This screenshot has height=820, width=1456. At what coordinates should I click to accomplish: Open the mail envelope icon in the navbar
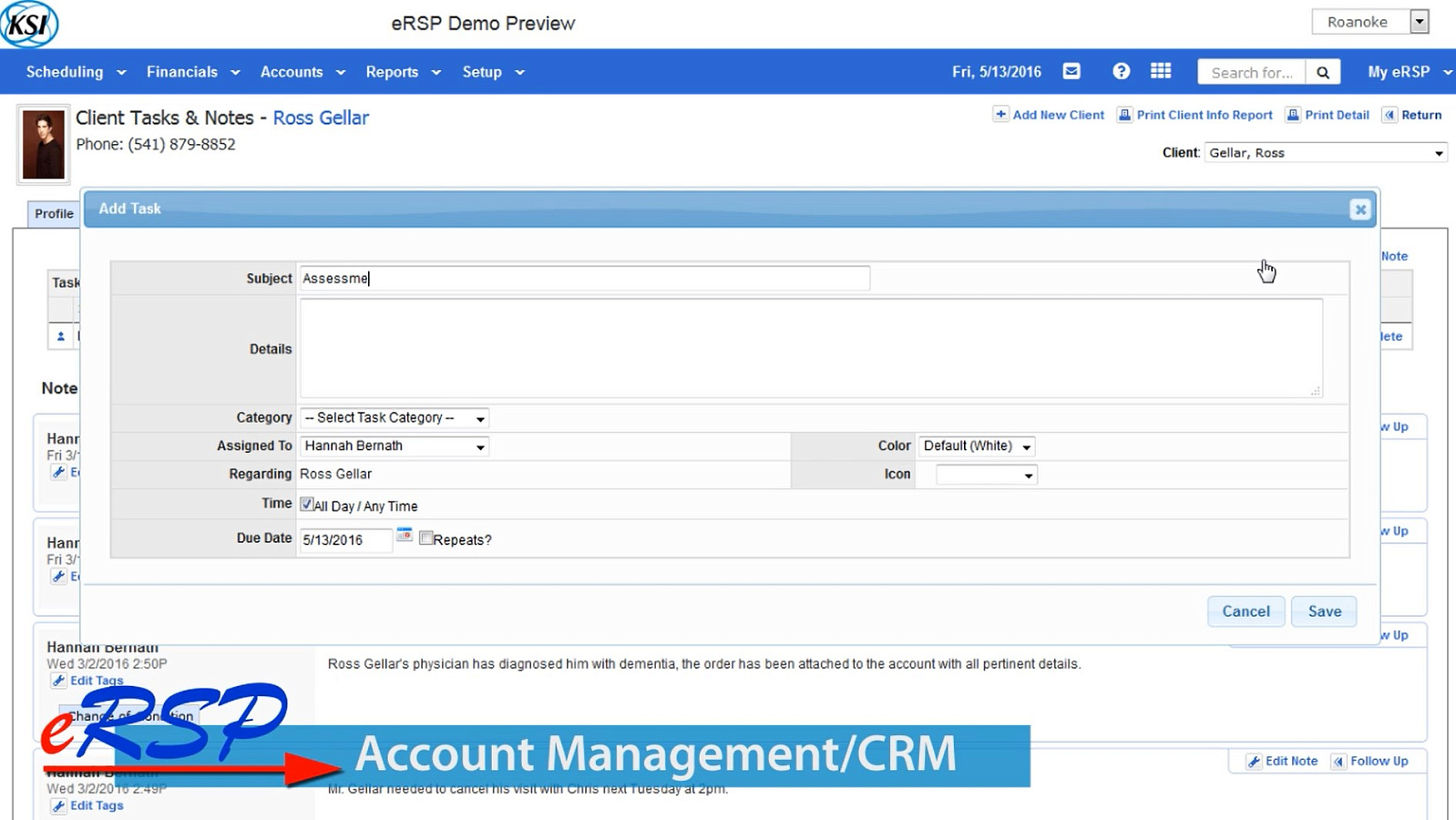coord(1071,71)
